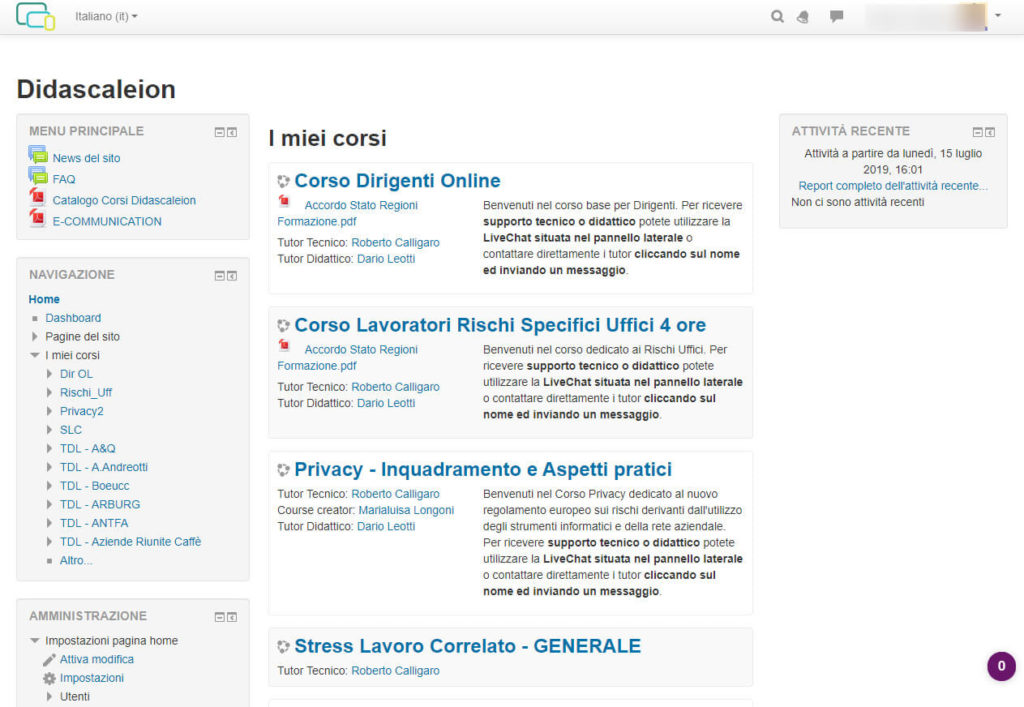This screenshot has width=1024, height=707.
Task: Open the user menu dropdown arrow
Action: click(997, 17)
